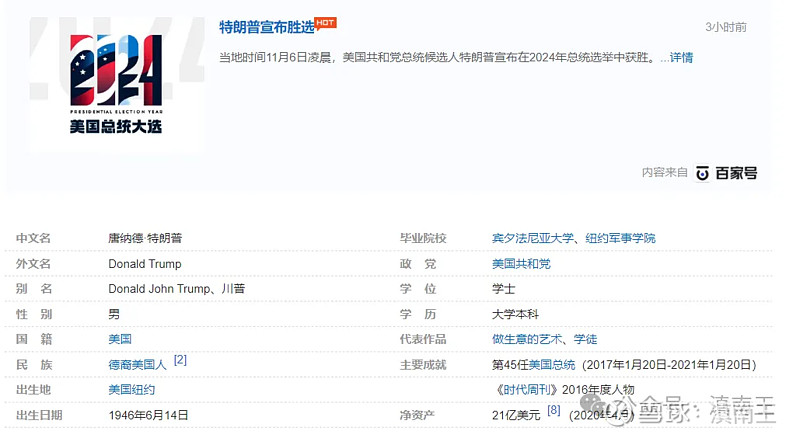Open the 美国 nationality link
Viewport: 800px width, 438px height.
point(120,339)
